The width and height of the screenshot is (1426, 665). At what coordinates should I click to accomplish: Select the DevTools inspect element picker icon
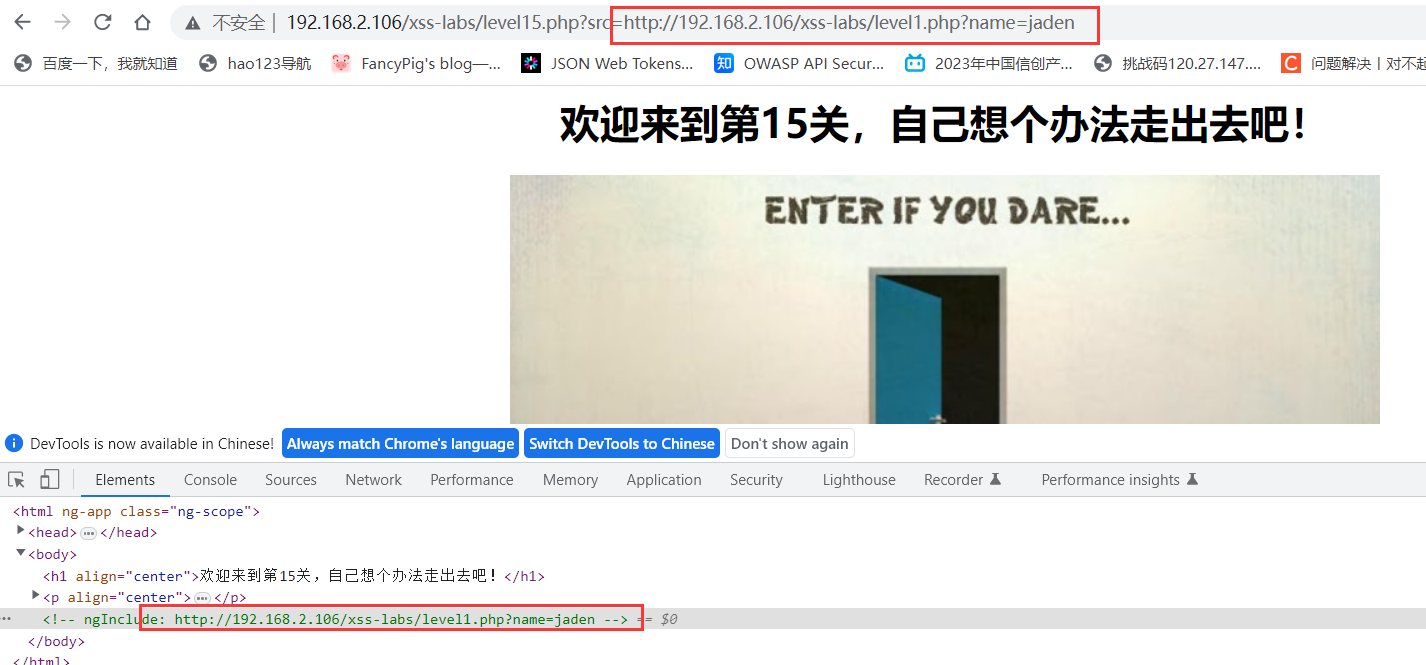(x=16, y=479)
